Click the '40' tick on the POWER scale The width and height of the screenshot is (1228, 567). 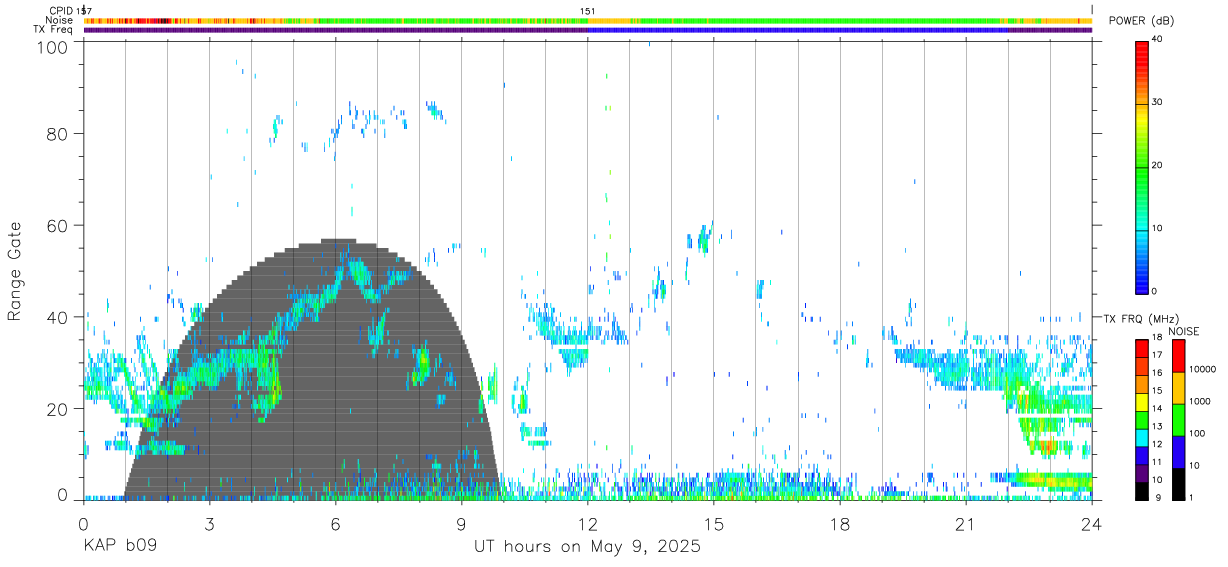point(1158,40)
